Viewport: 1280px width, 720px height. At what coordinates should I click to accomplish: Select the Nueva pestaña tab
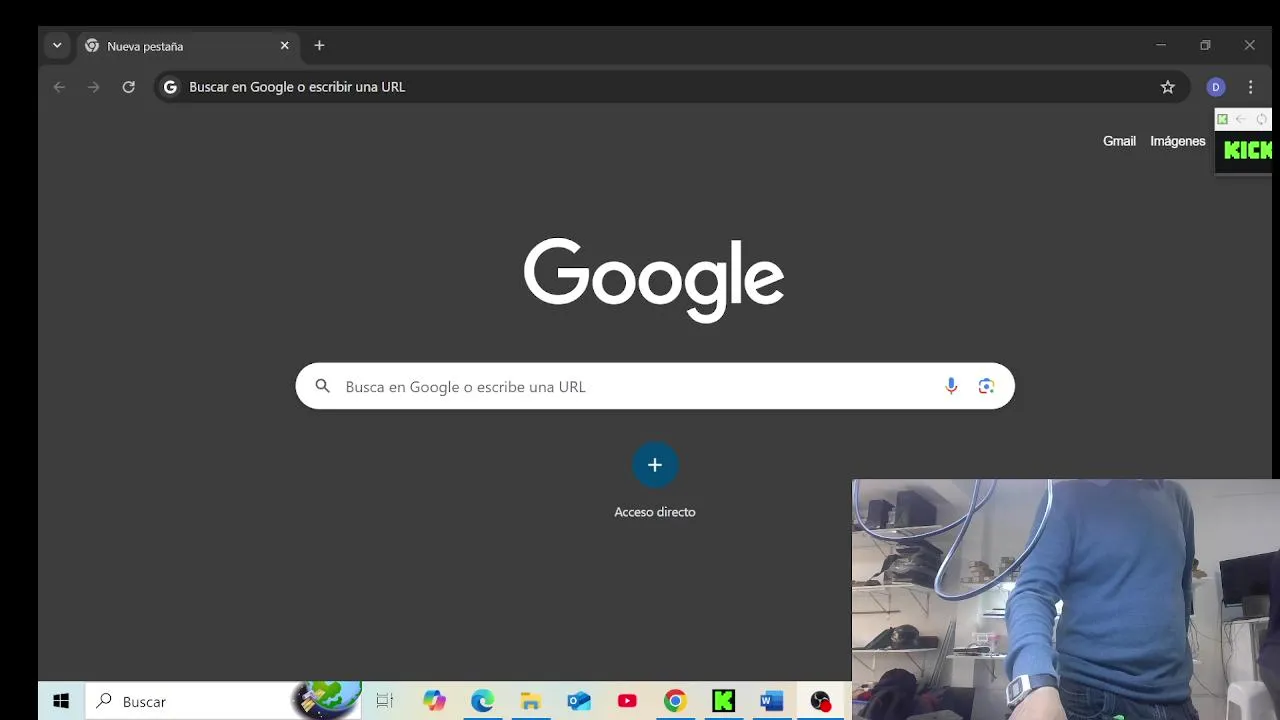click(x=187, y=46)
